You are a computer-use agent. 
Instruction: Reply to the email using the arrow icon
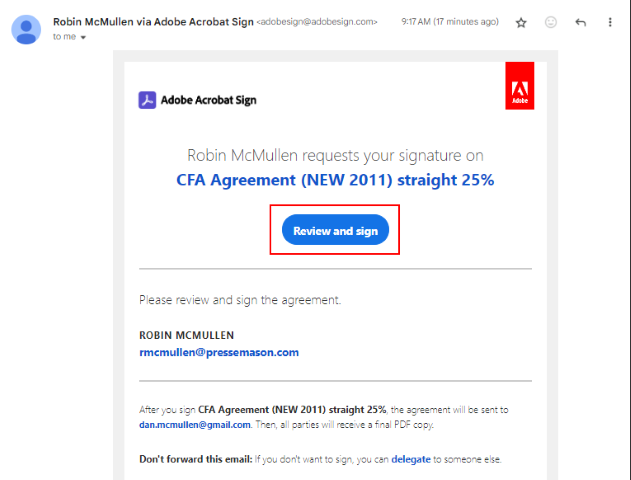click(x=580, y=22)
